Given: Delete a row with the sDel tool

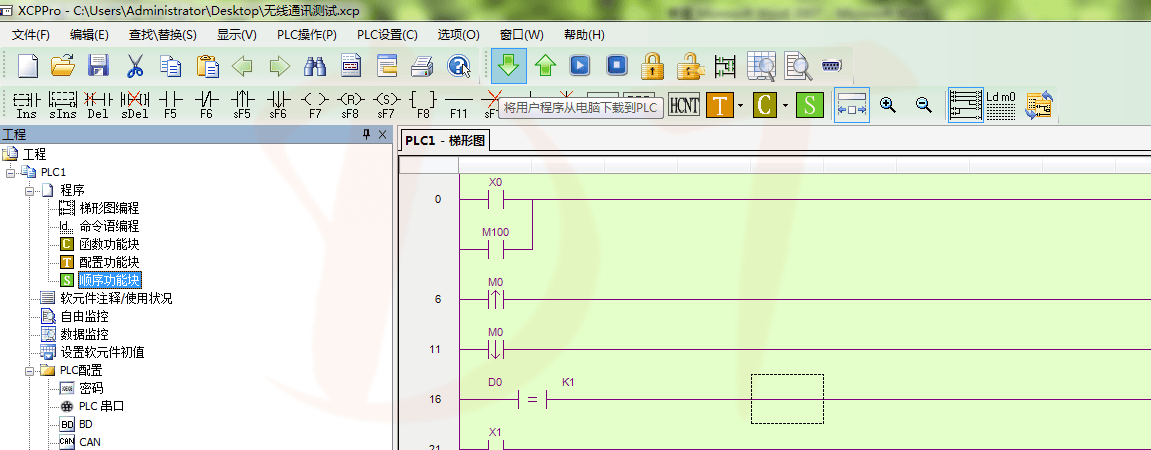Looking at the screenshot, I should tap(134, 105).
